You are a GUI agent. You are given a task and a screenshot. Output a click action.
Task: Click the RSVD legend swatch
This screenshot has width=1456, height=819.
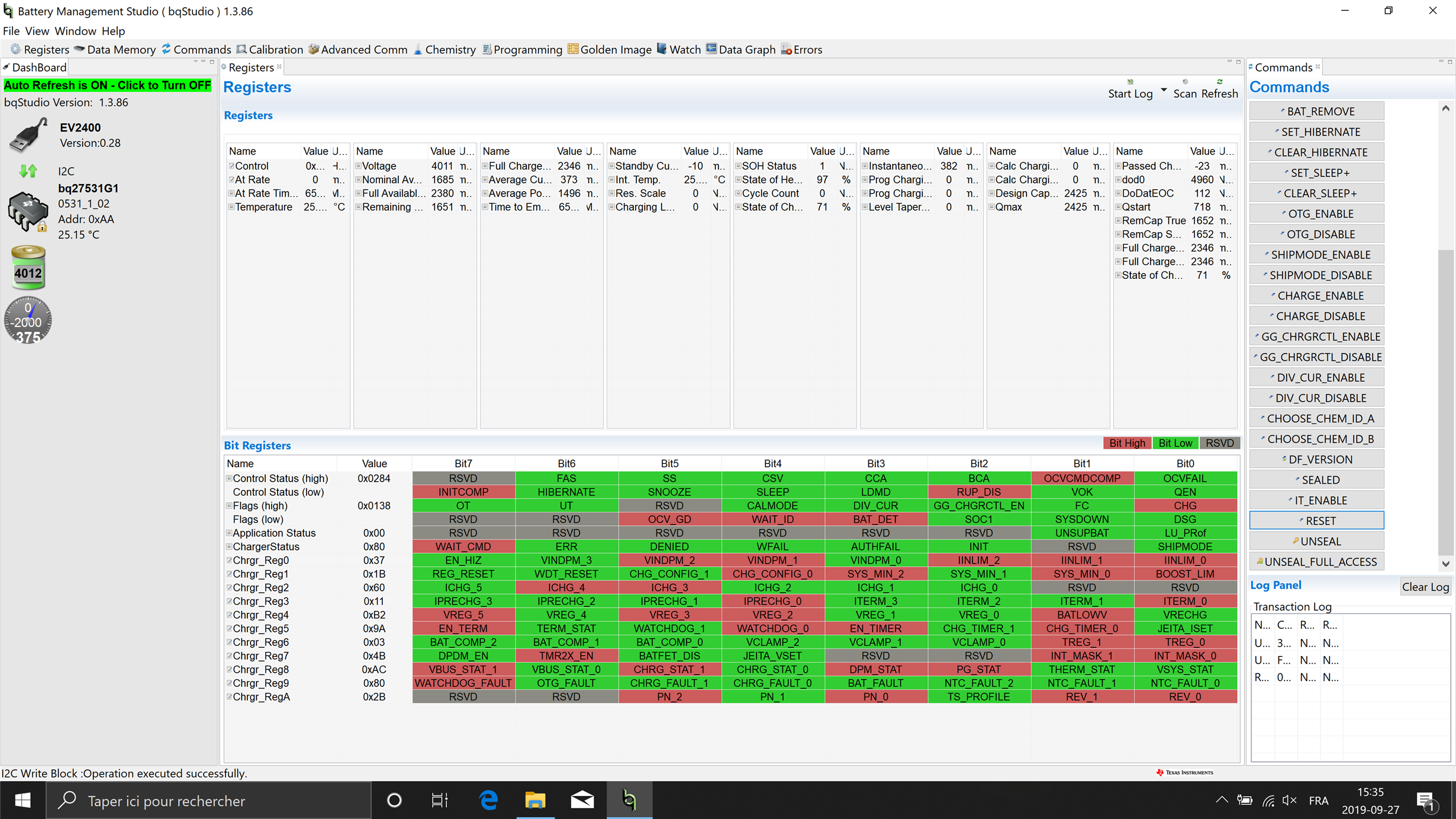1219,443
